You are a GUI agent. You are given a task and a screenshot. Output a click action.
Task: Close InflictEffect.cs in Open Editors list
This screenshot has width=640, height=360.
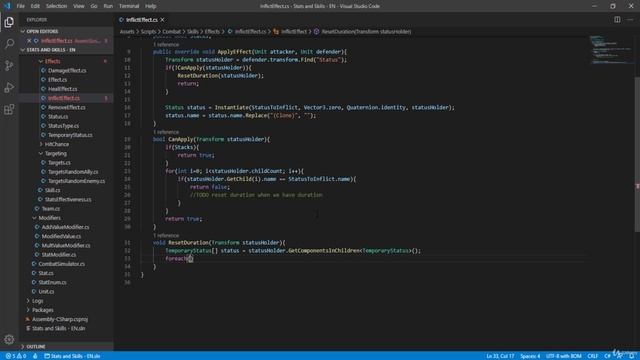tap(29, 41)
